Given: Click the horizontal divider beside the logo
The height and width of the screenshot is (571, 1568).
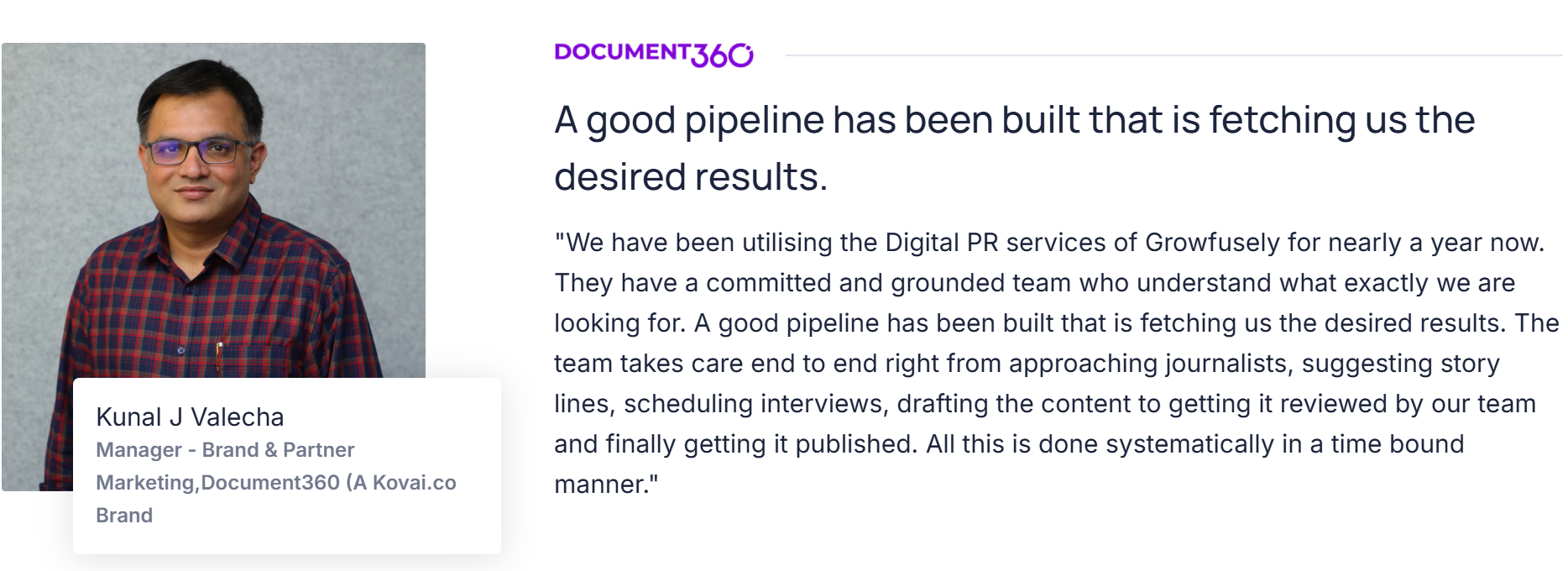Looking at the screenshot, I should (x=1173, y=55).
